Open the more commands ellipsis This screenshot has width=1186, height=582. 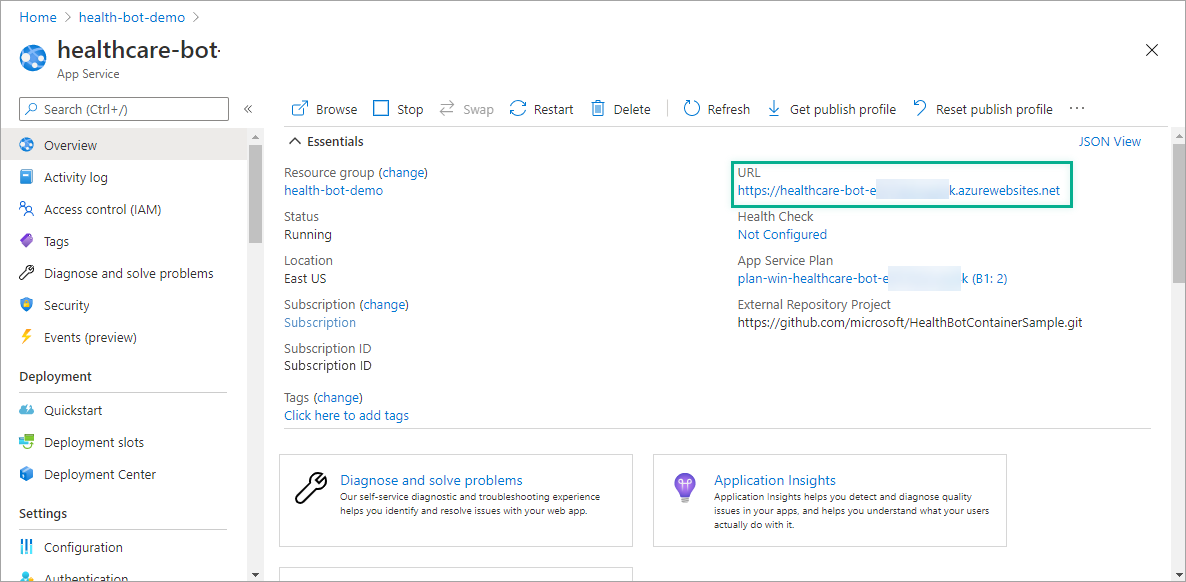point(1076,108)
